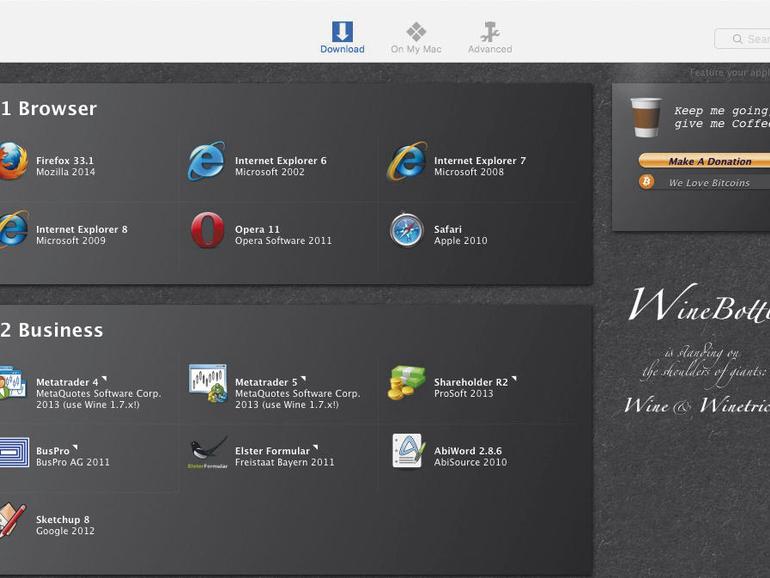Click the Sketchup 8 title text

[x=62, y=520]
